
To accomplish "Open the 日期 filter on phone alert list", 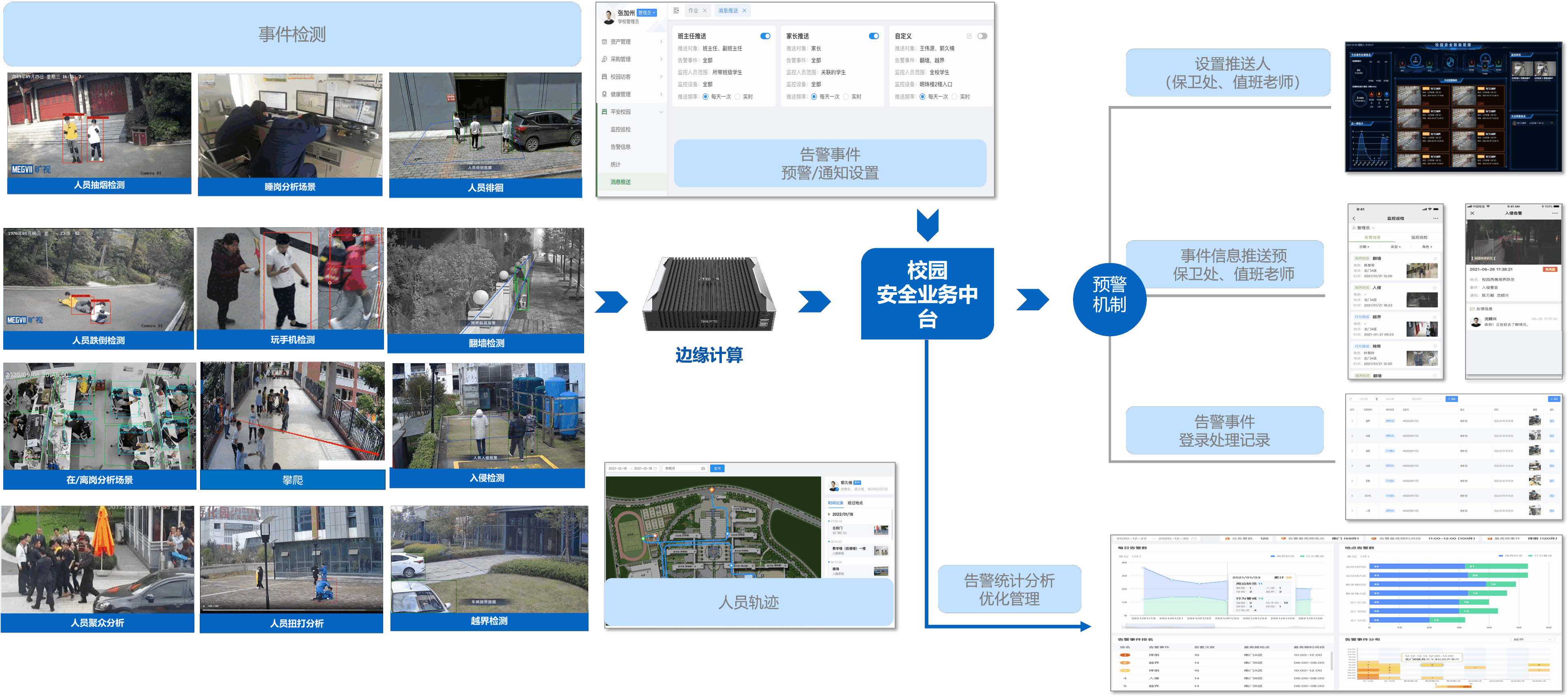I will pyautogui.click(x=1364, y=247).
